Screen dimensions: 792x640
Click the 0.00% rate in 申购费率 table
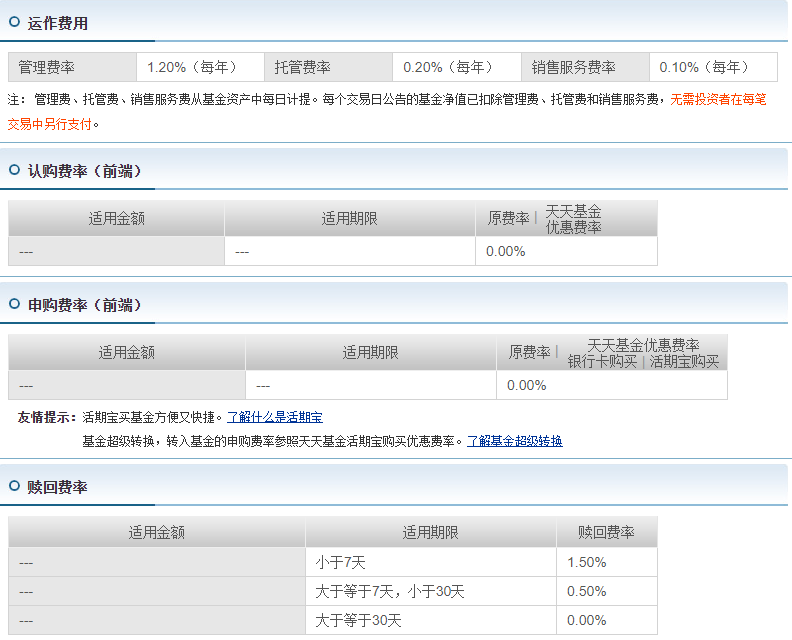(x=526, y=385)
